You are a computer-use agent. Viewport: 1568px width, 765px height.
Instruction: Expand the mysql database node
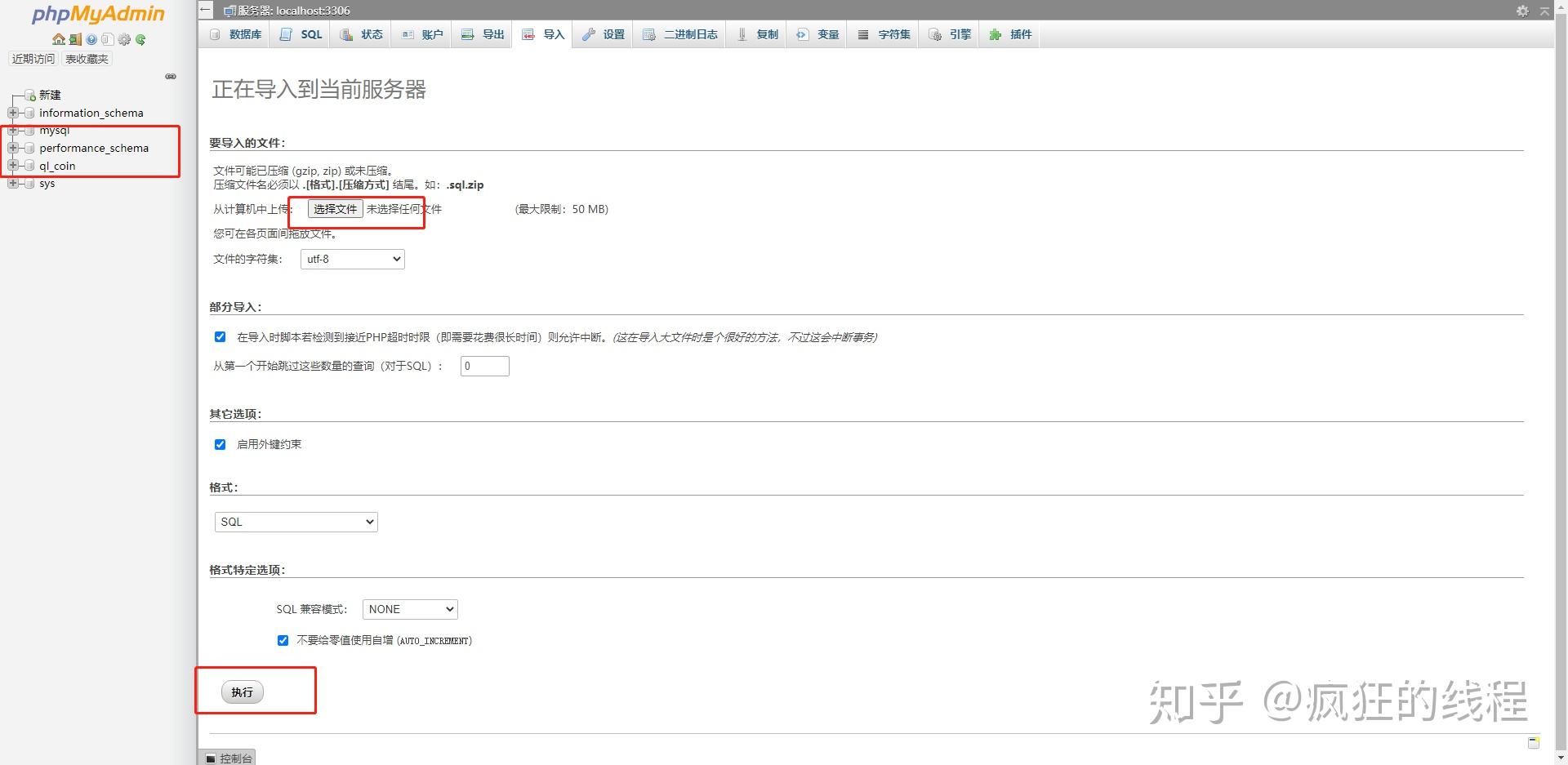tap(13, 131)
